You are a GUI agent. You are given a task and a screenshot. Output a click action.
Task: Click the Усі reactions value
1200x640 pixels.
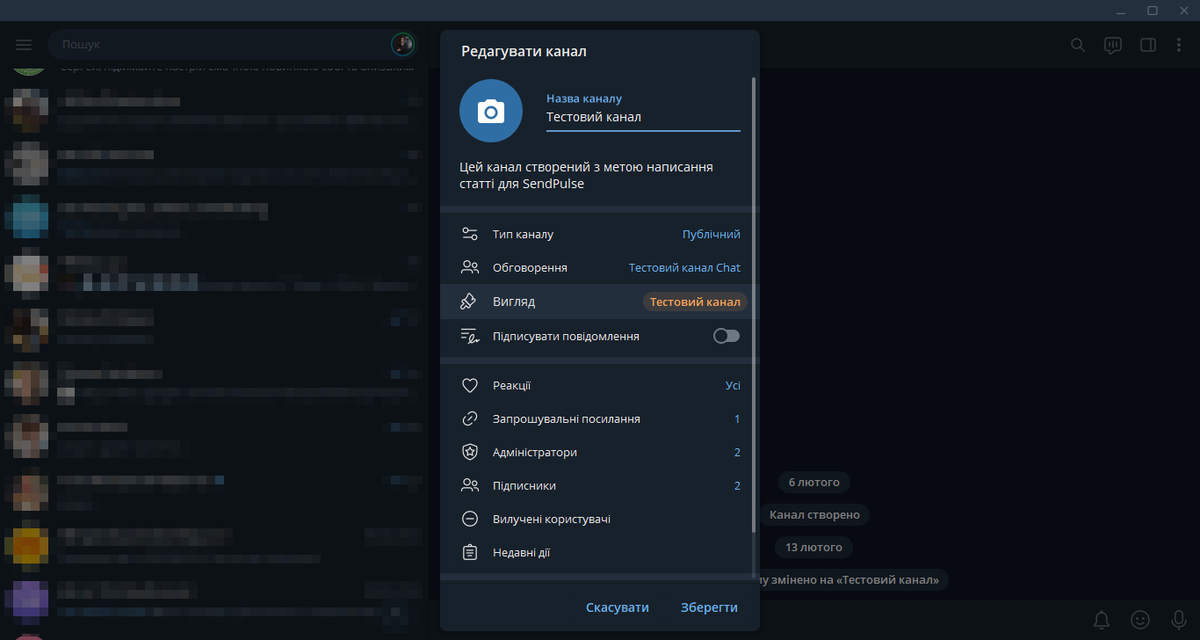coord(733,386)
